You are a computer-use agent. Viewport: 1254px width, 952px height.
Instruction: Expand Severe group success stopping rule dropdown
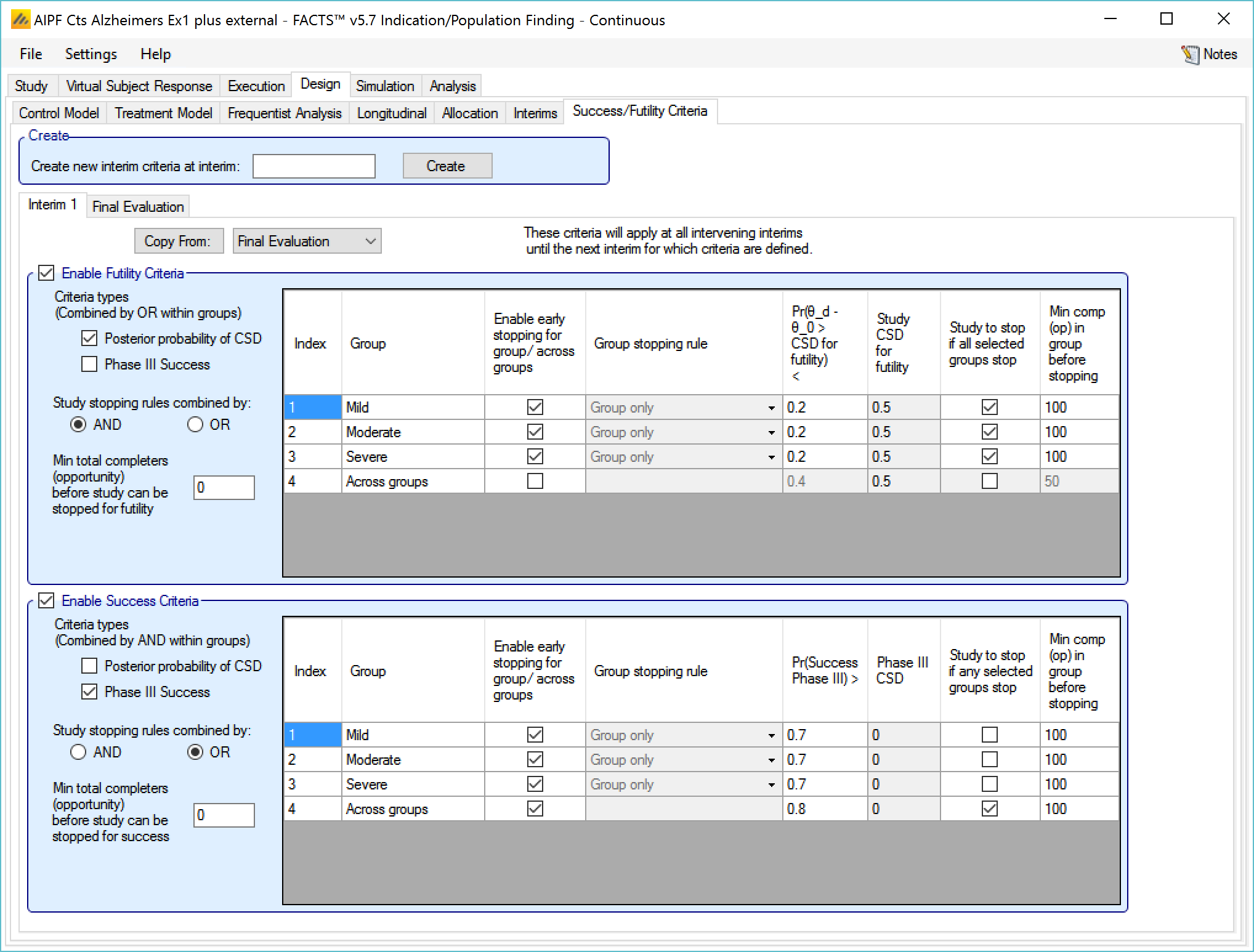771,785
